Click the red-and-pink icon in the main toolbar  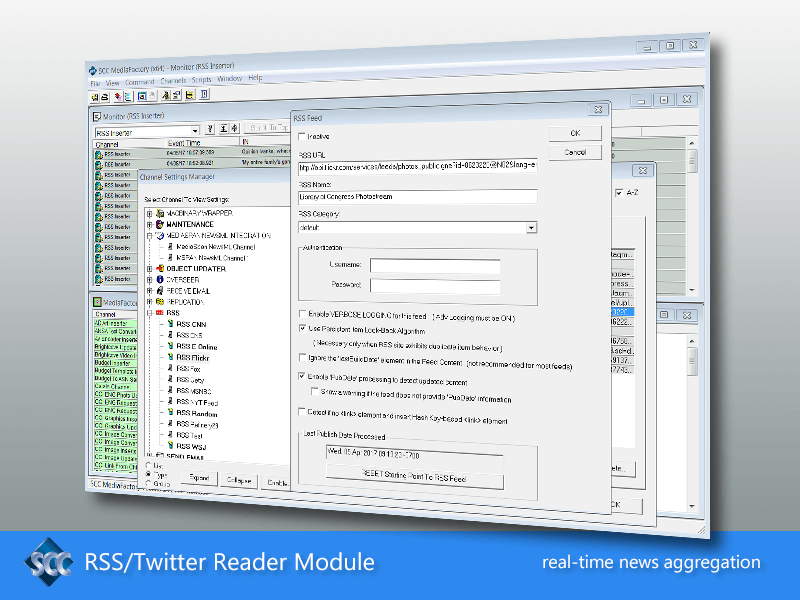coord(118,96)
